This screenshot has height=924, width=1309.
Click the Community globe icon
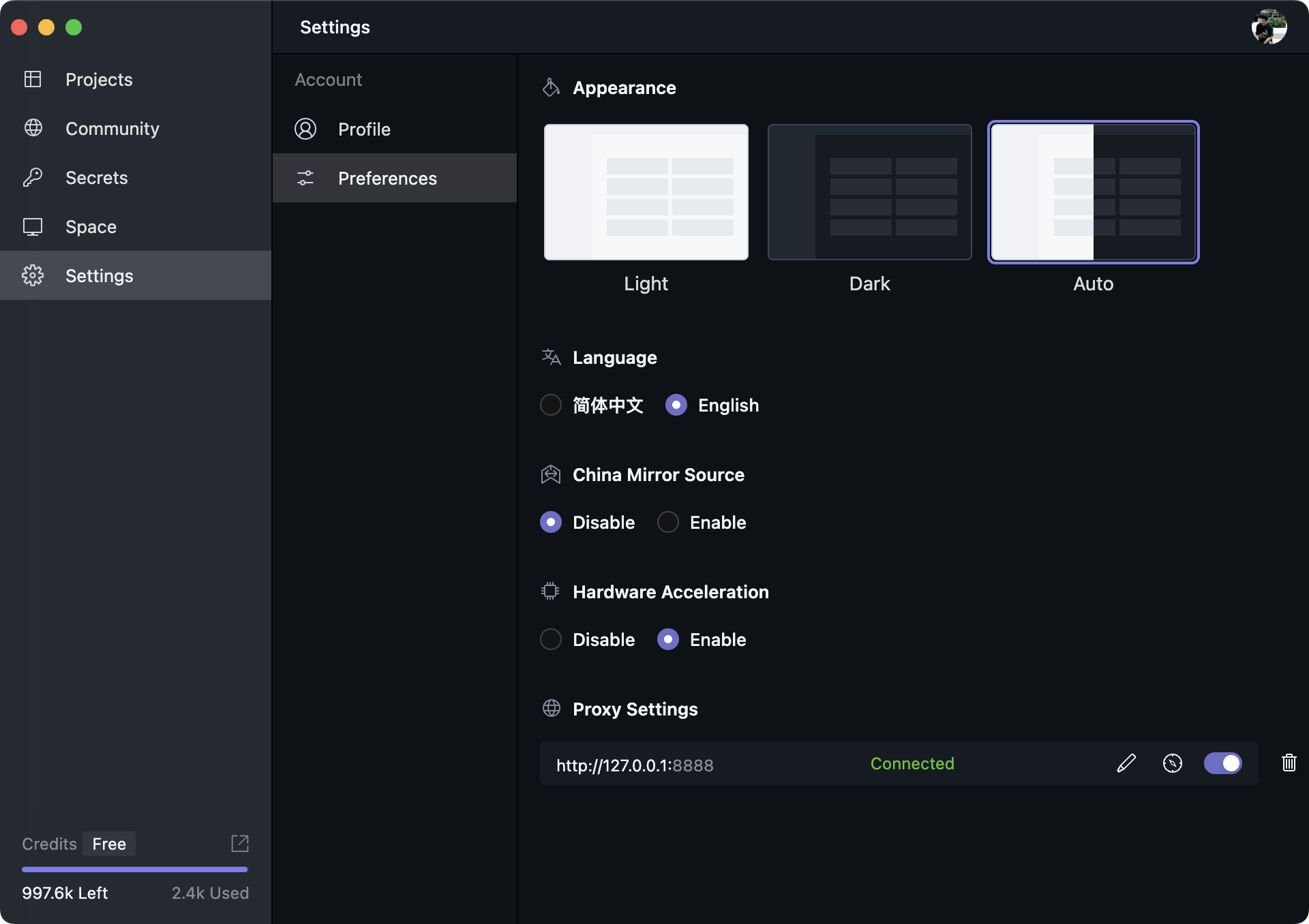[x=33, y=128]
